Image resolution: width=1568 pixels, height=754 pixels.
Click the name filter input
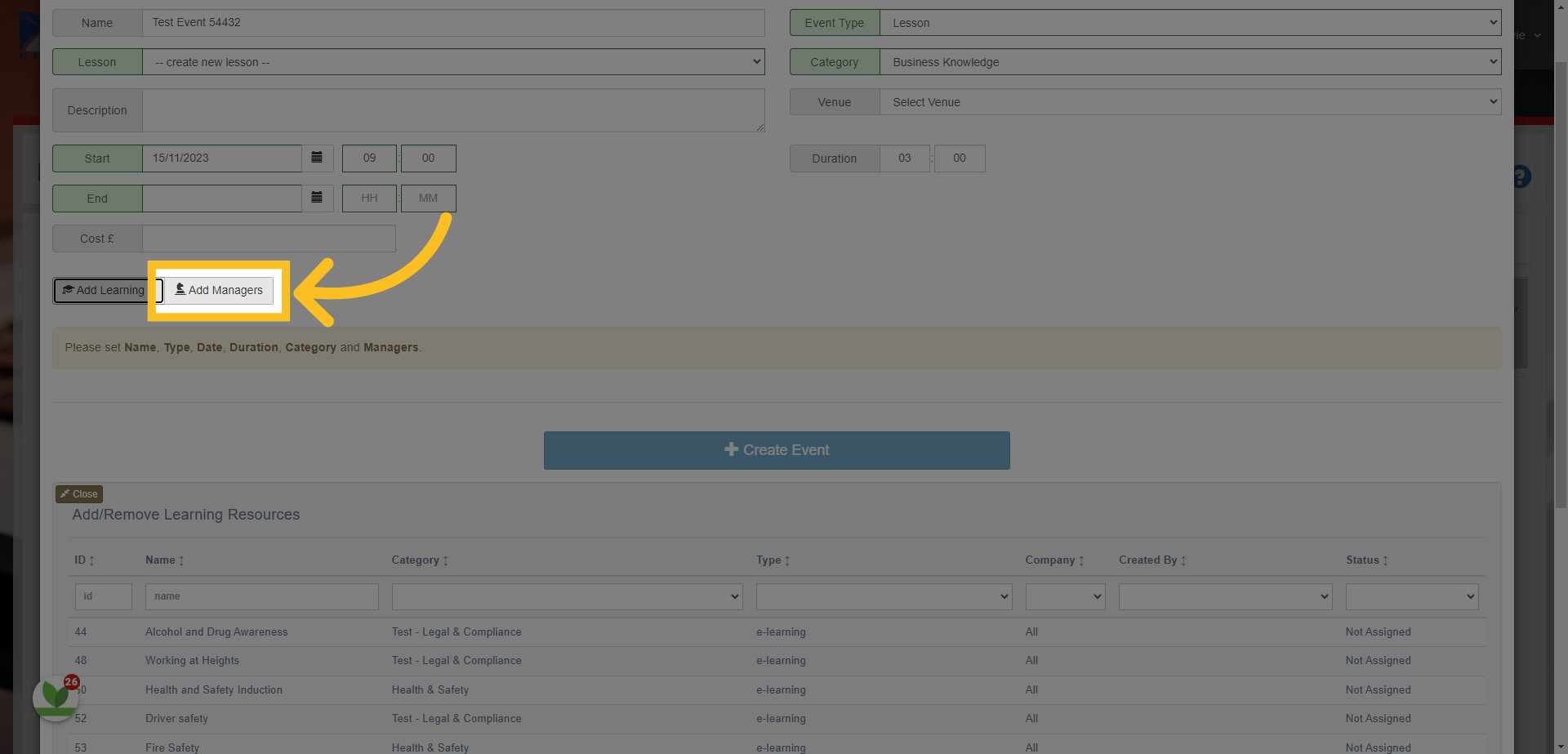click(262, 596)
